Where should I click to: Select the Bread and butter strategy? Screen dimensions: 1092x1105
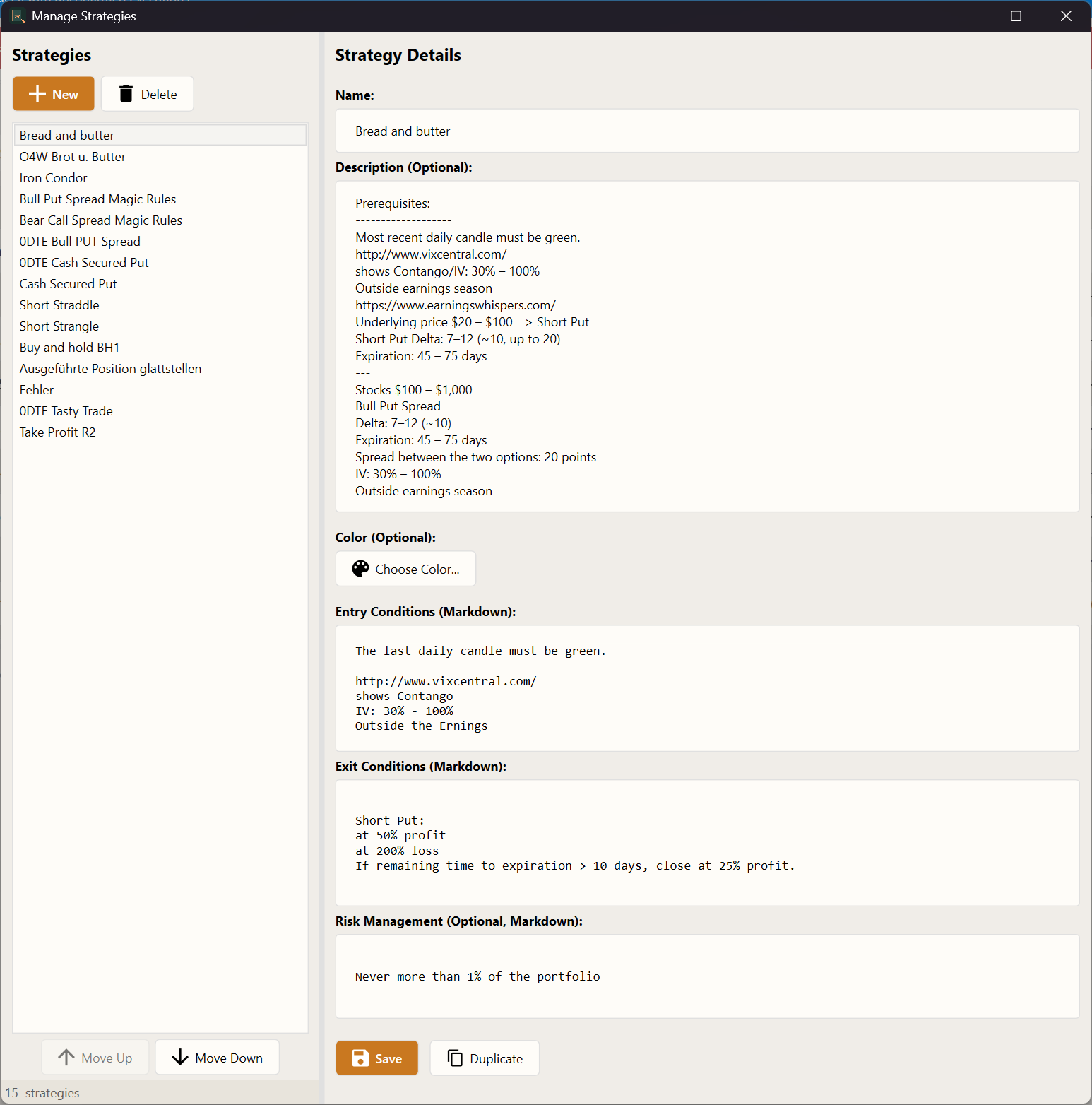[x=160, y=135]
